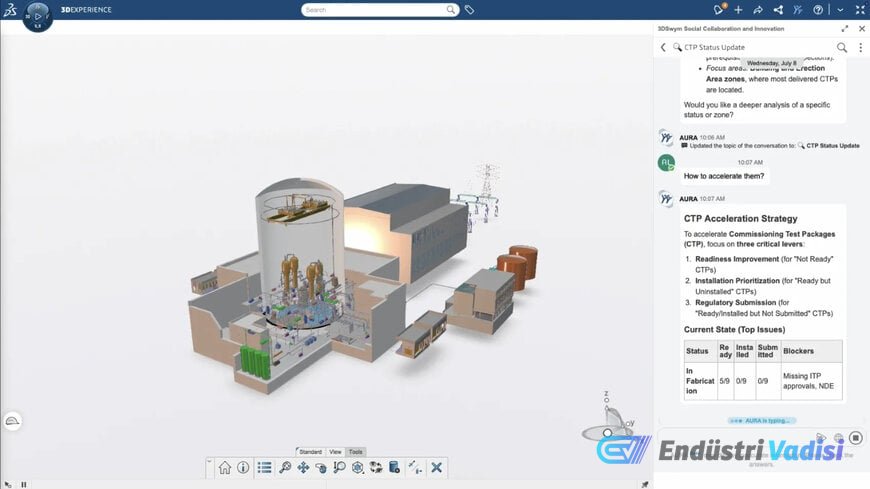Click the 'In Fabrication' status cell
Image resolution: width=870 pixels, height=489 pixels.
[700, 381]
